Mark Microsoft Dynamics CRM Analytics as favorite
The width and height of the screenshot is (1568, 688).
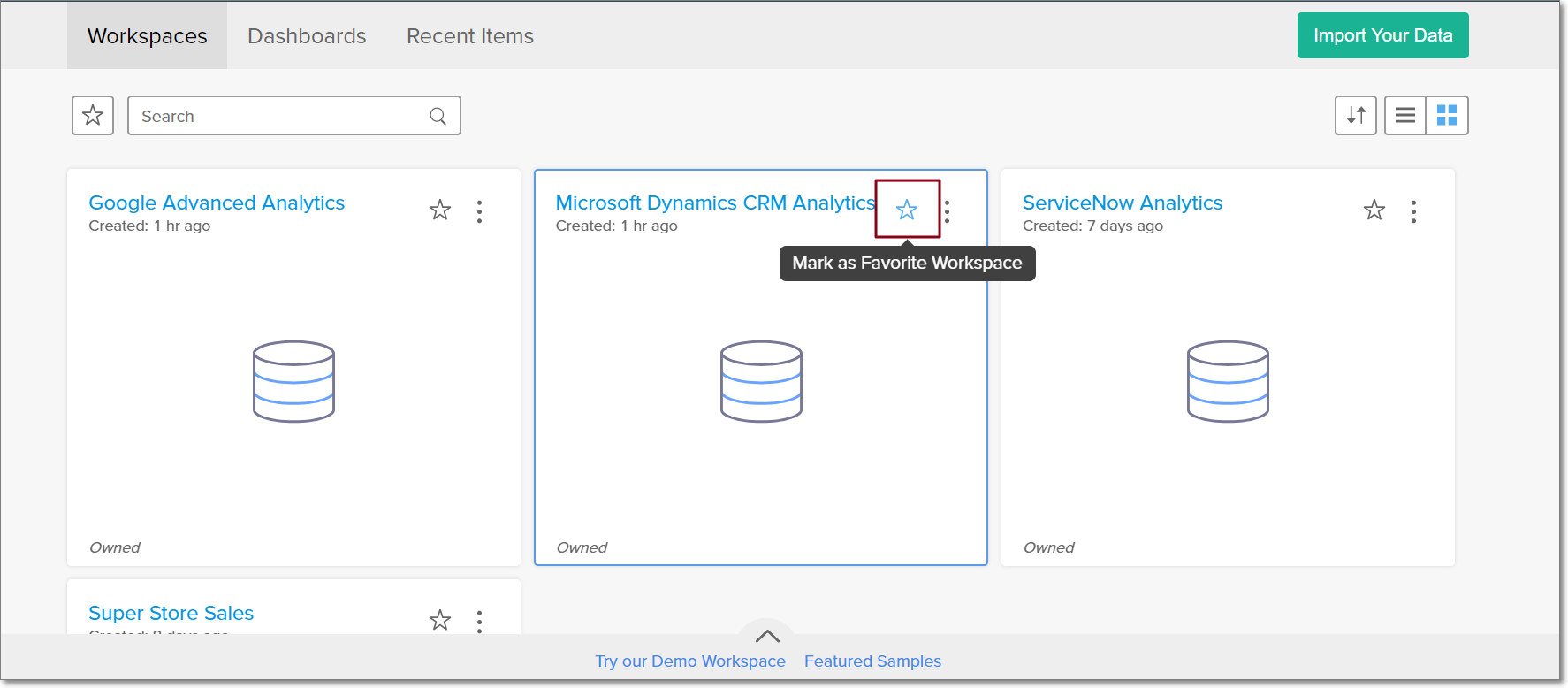tap(907, 210)
